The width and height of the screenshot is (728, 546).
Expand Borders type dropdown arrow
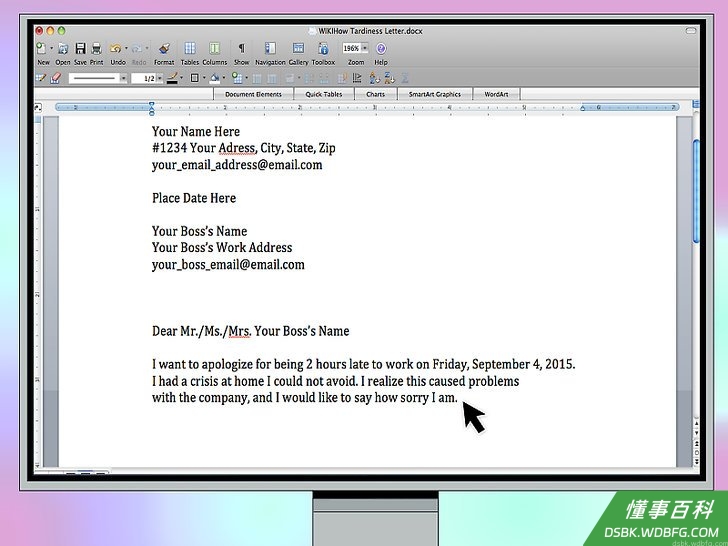click(204, 78)
